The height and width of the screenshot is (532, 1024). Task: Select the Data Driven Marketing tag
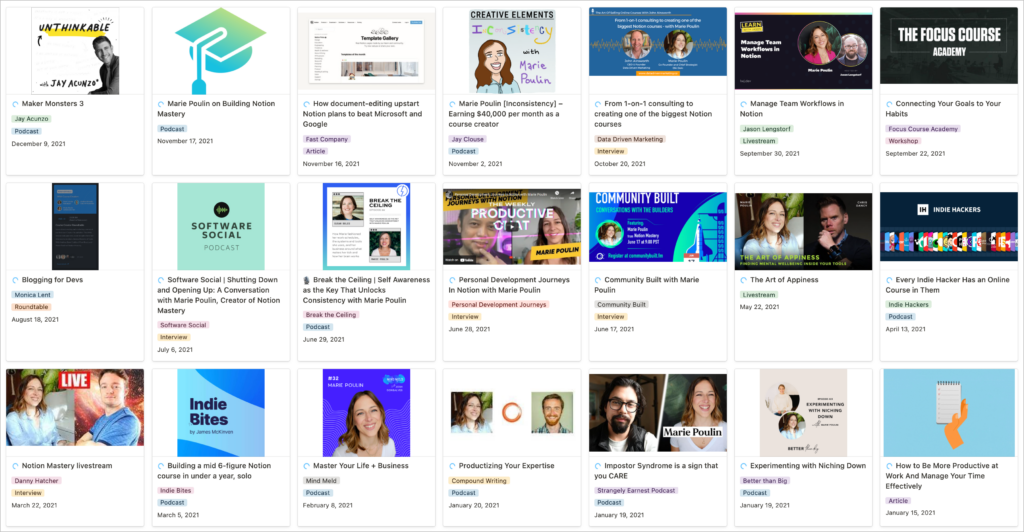(630, 139)
